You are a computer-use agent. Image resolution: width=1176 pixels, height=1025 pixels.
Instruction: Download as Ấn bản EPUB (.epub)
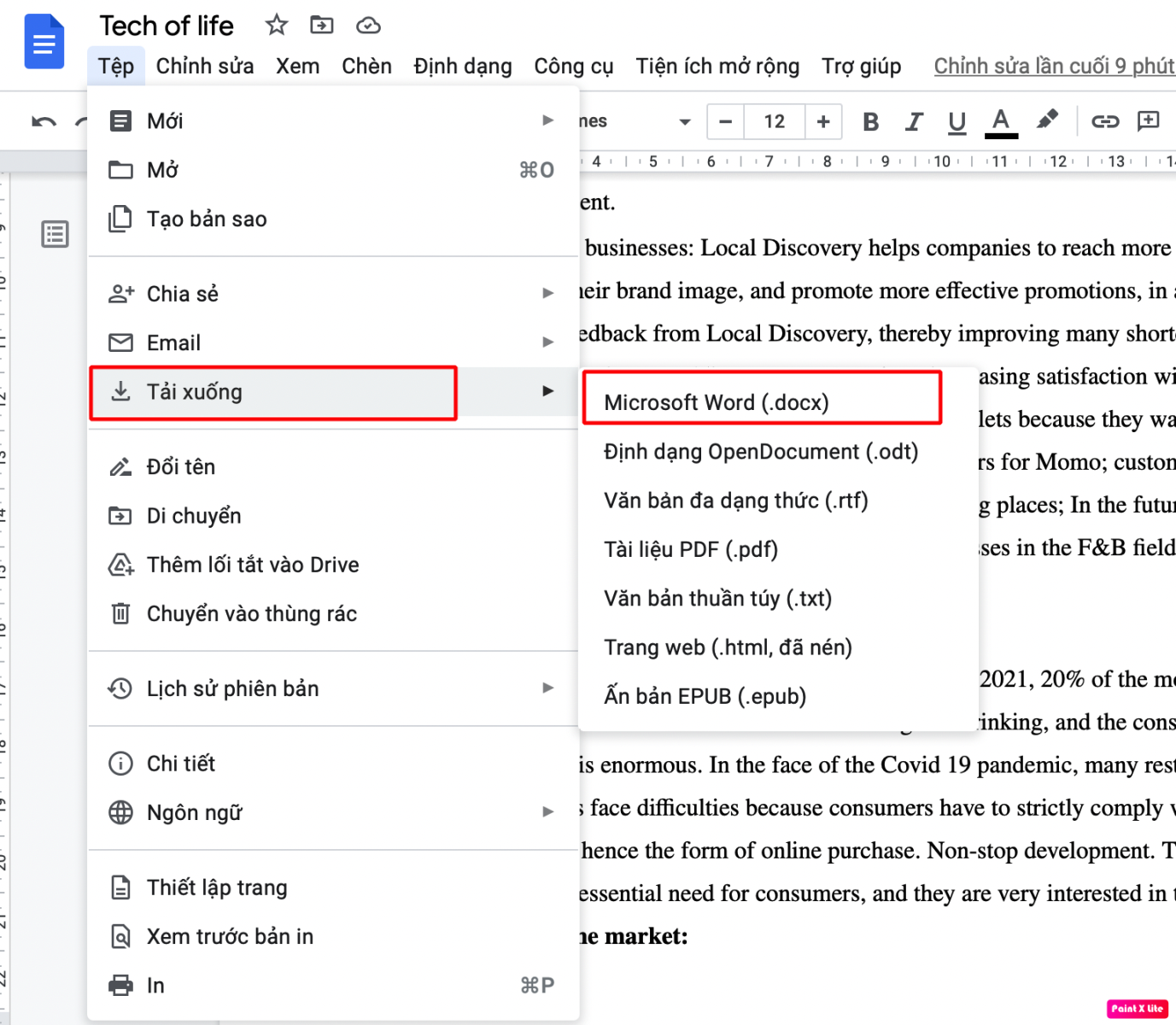778,696
